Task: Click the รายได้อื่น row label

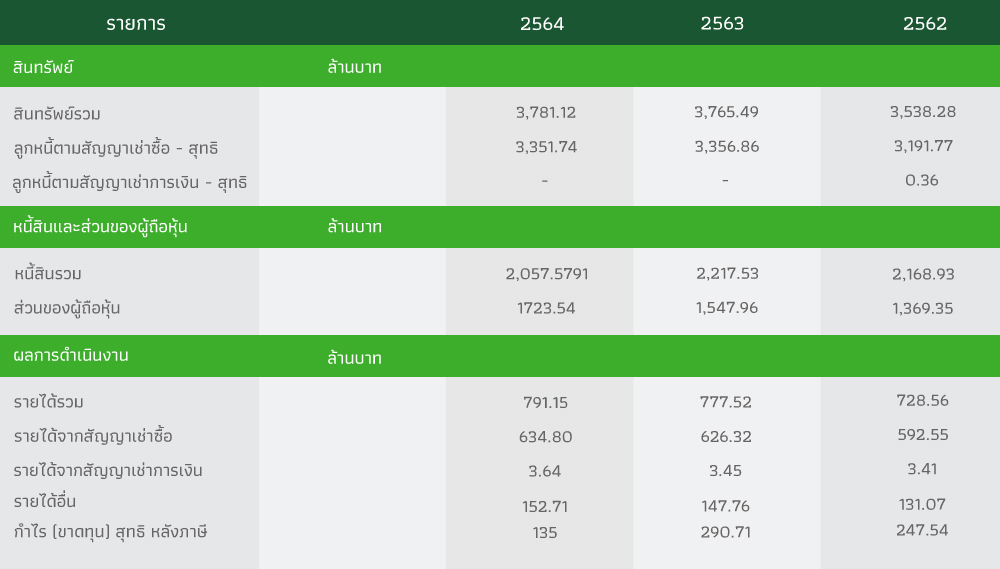Action: (x=45, y=501)
